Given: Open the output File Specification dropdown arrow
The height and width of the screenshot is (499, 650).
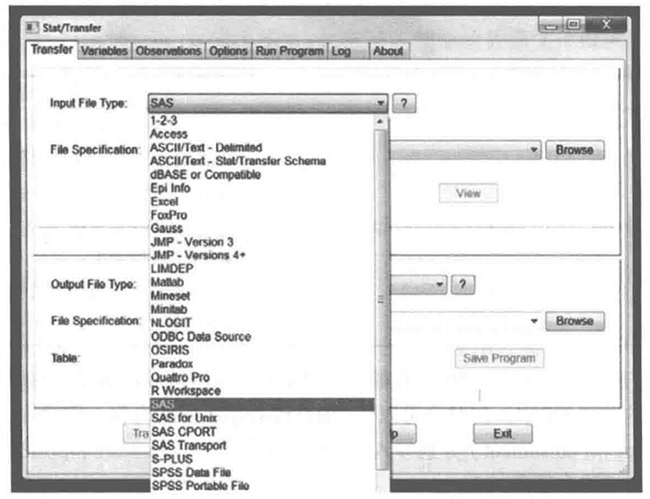Looking at the screenshot, I should click(x=534, y=321).
